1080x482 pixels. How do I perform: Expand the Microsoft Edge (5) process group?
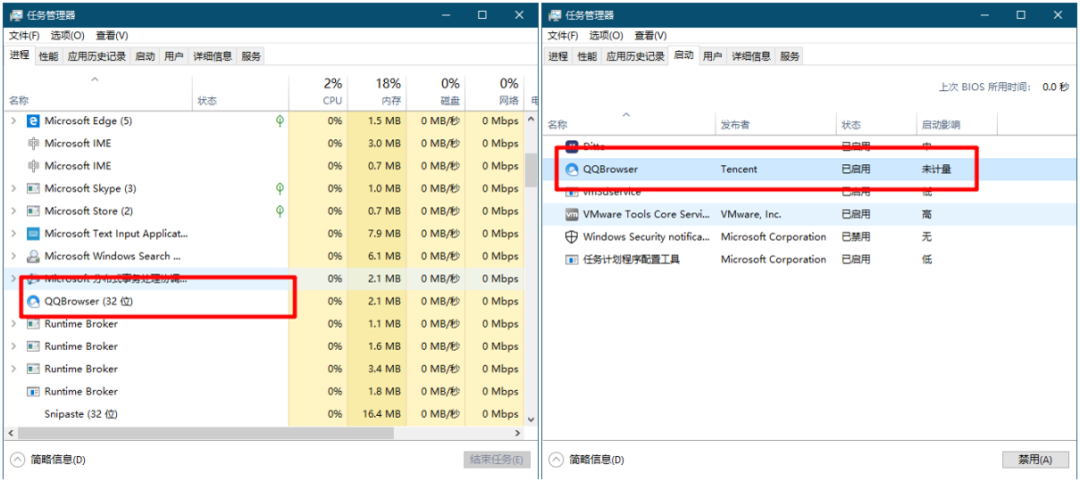13,121
